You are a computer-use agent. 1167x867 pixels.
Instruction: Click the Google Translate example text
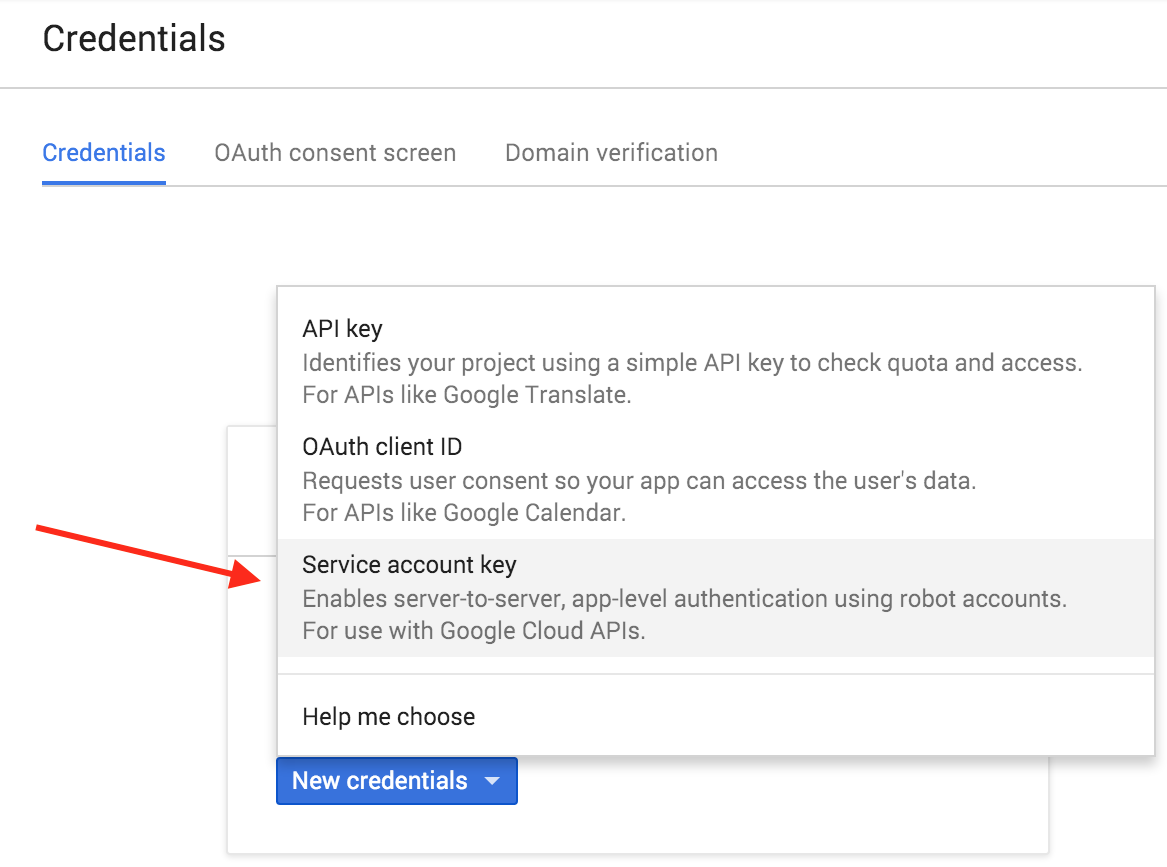point(466,395)
